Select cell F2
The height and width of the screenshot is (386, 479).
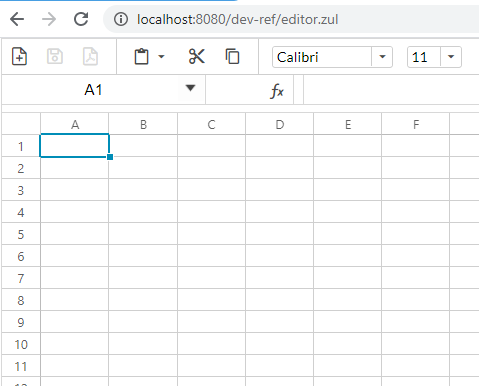[416, 168]
